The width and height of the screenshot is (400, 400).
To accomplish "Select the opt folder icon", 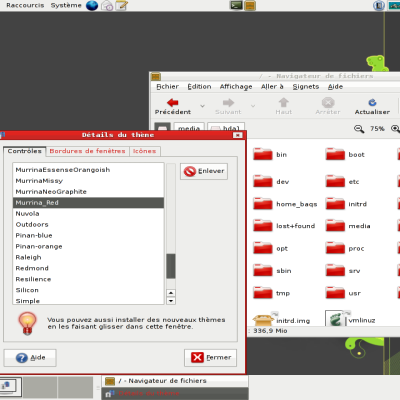I will 263,248.
